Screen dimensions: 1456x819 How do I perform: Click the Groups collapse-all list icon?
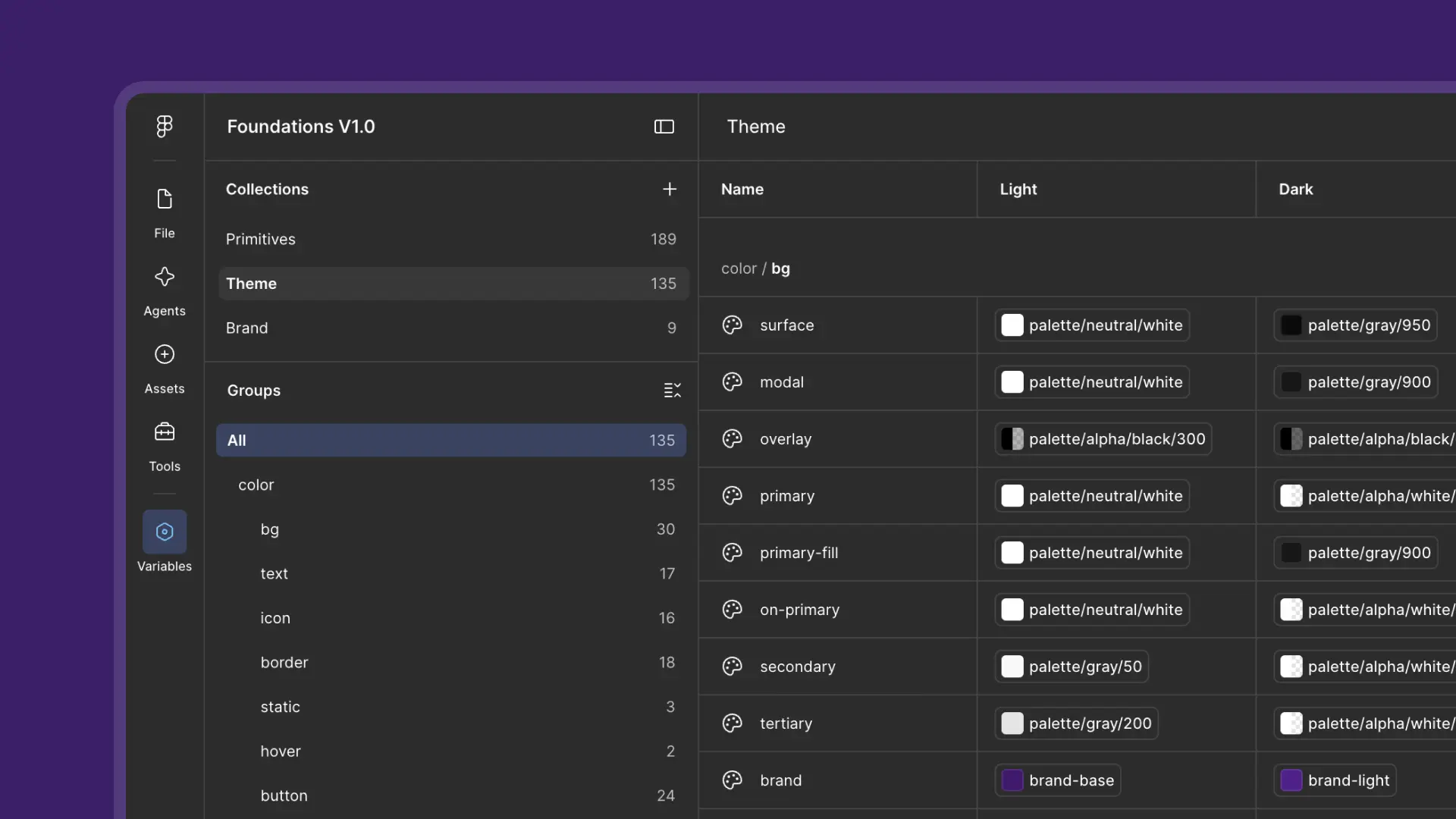[x=673, y=390]
